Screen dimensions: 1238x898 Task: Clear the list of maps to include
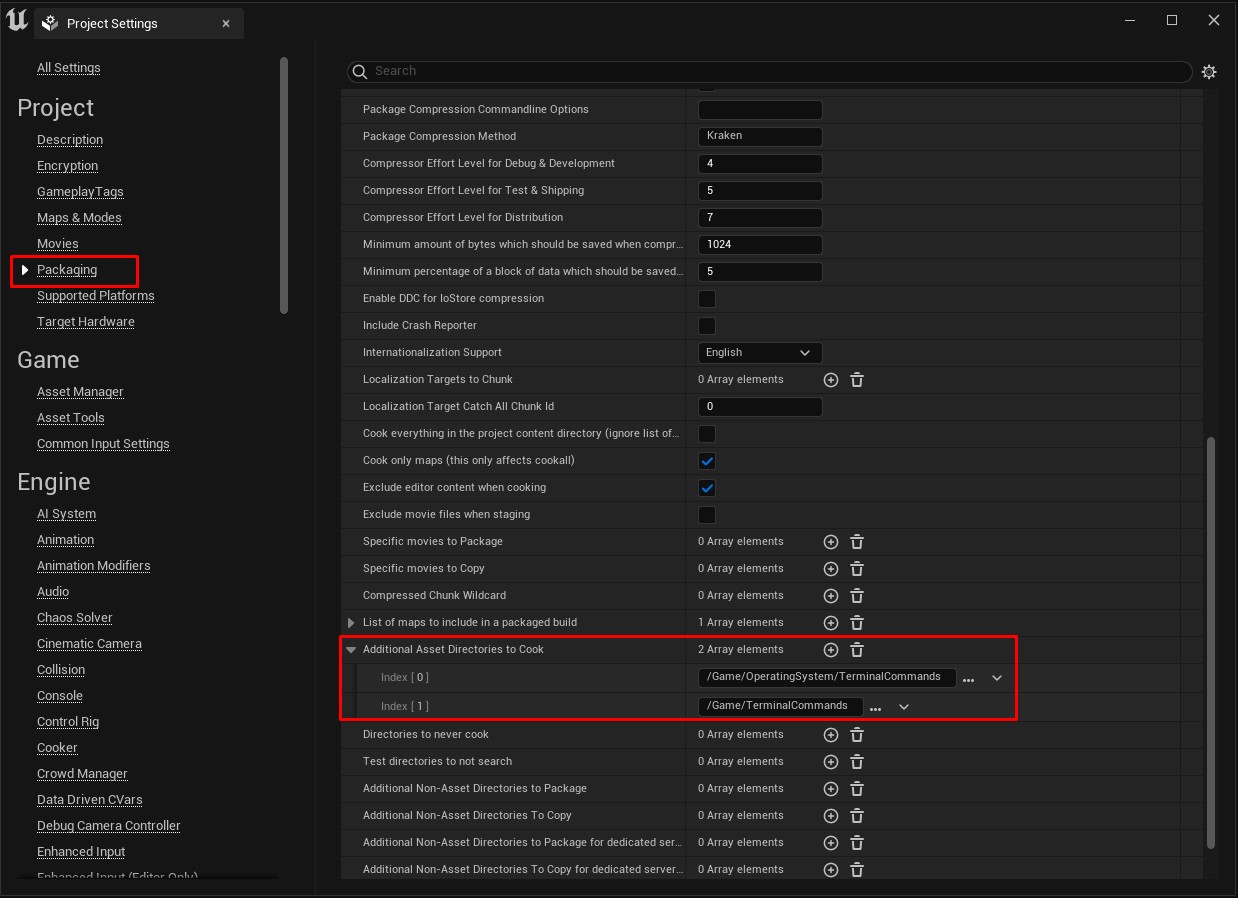[857, 623]
